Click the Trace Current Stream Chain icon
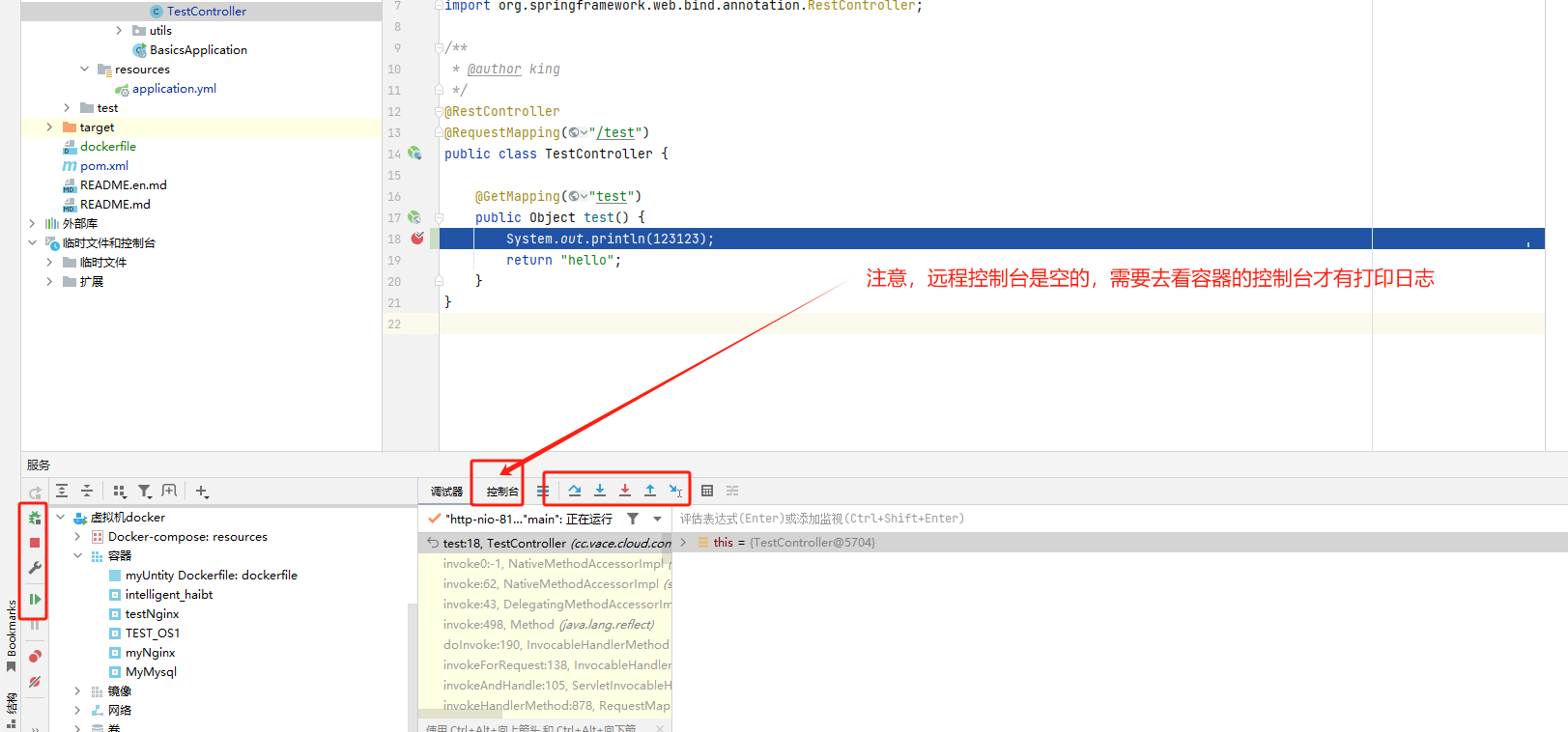The width and height of the screenshot is (1568, 732). (x=732, y=491)
